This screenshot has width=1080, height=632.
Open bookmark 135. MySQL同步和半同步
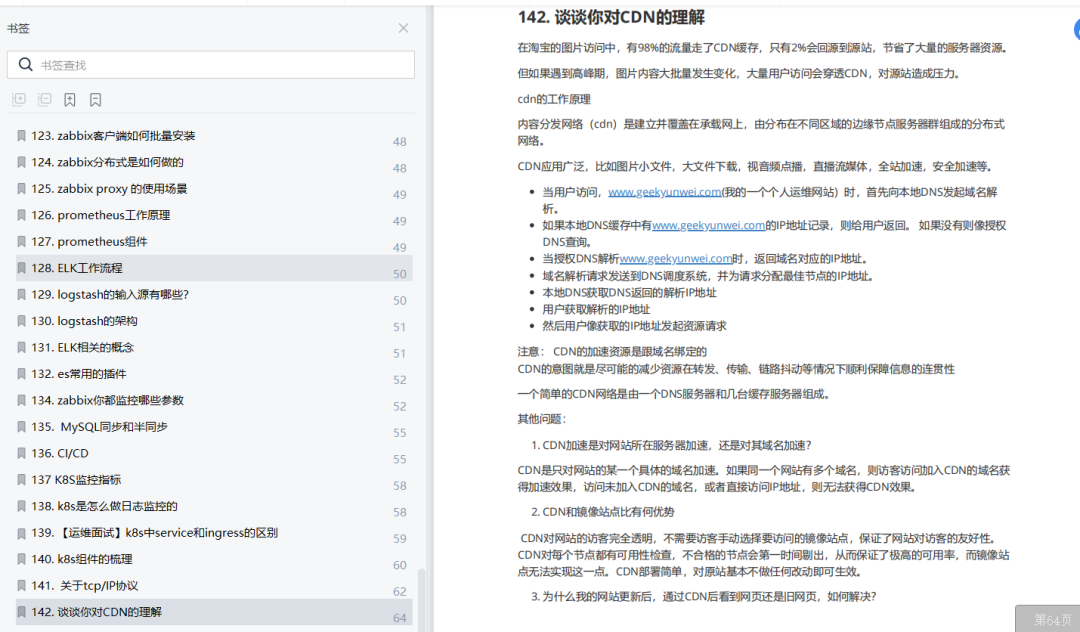point(214,428)
